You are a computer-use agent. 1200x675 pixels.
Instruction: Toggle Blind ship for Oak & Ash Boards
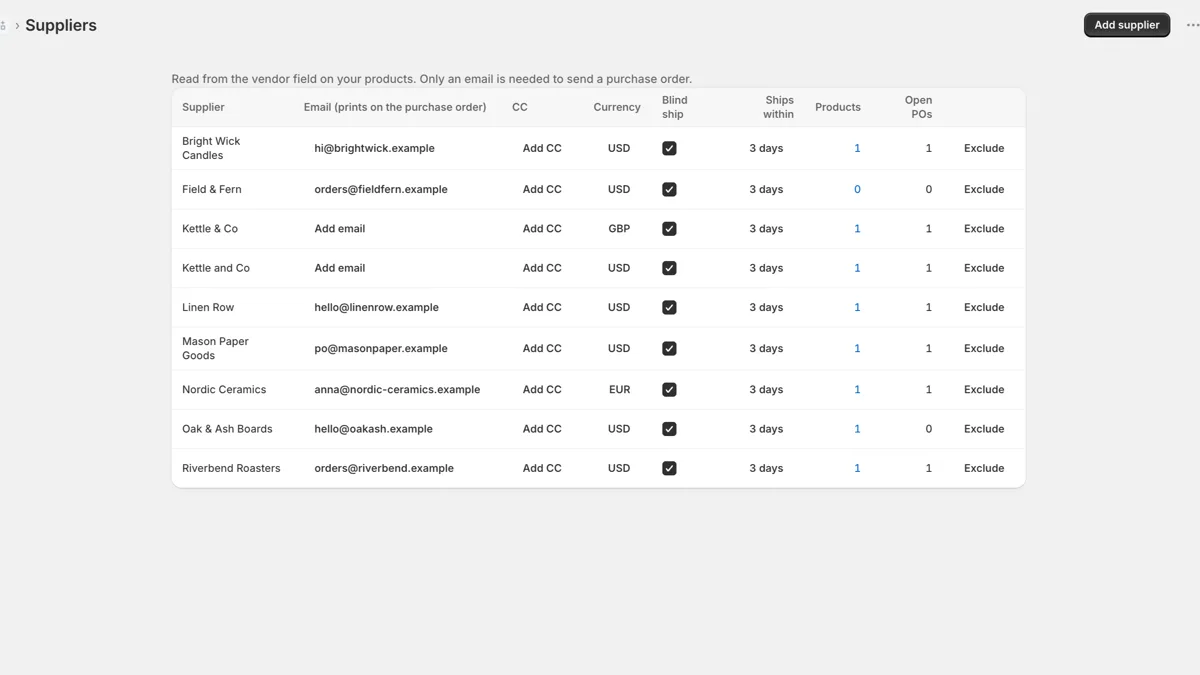pos(669,429)
